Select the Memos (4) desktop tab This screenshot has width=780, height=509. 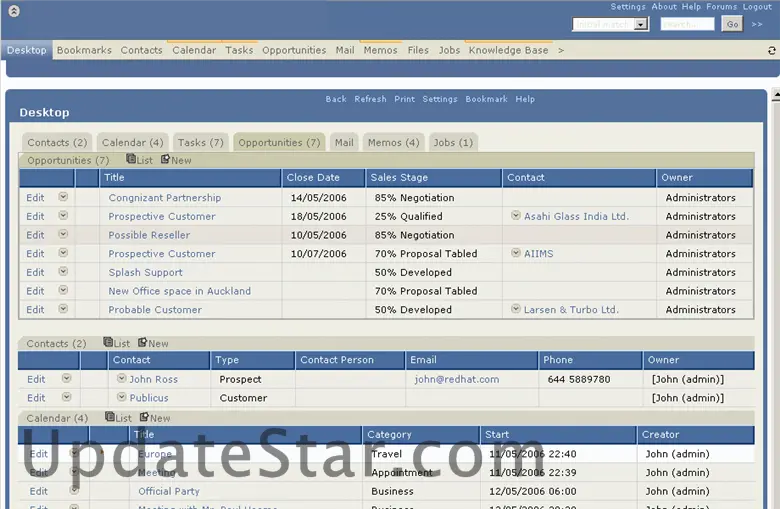click(x=393, y=143)
